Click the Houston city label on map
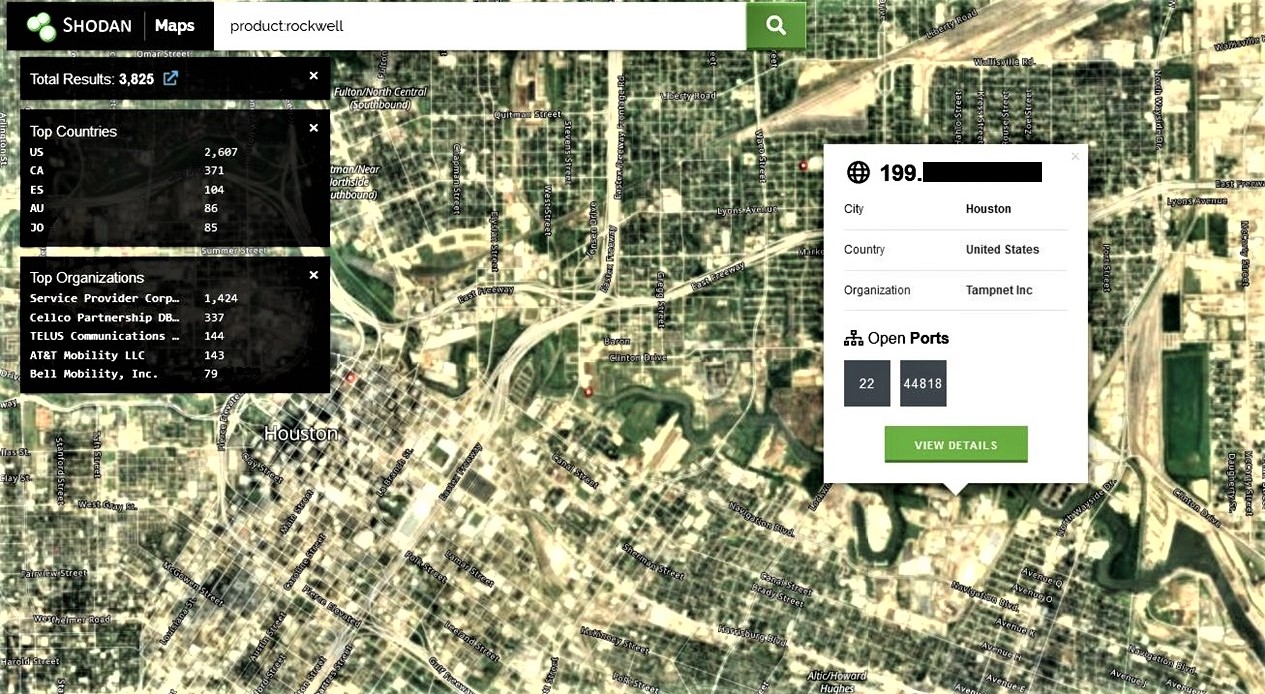 301,434
